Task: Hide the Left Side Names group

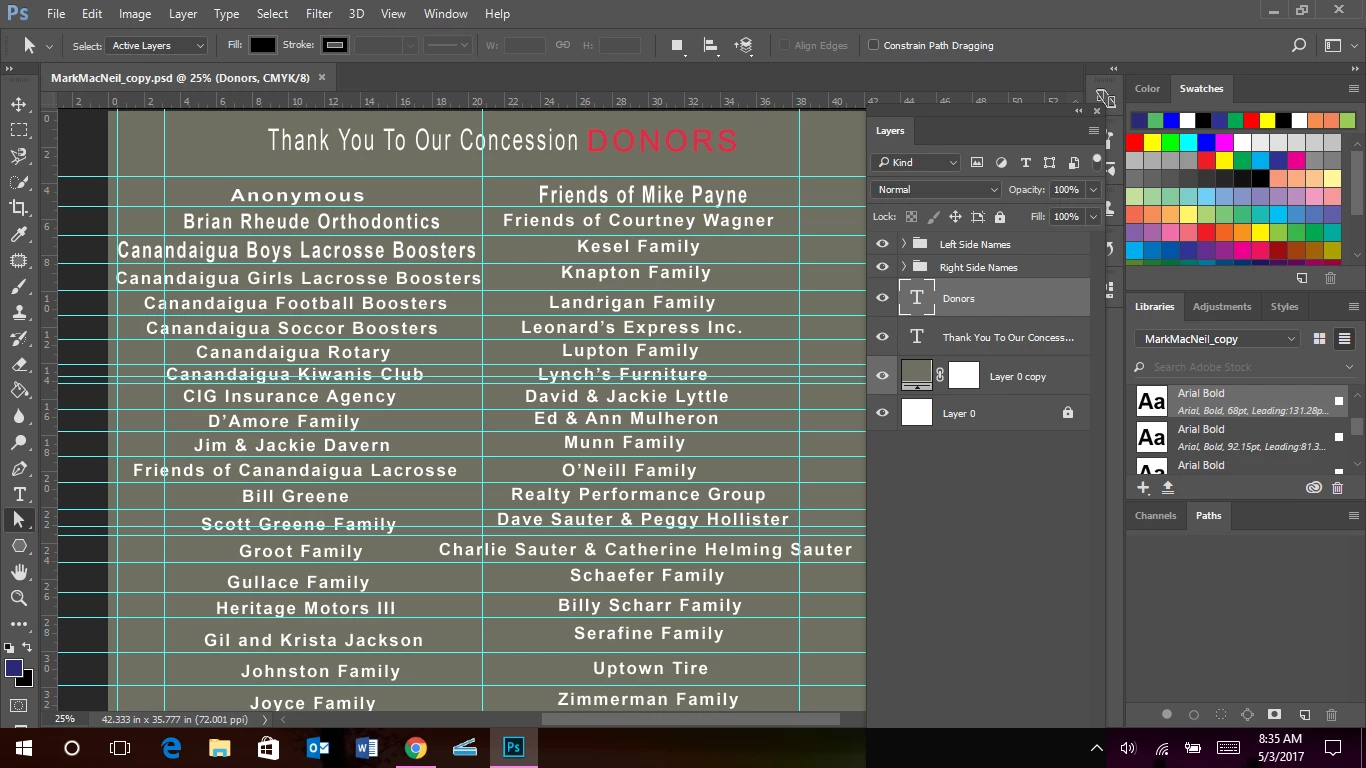Action: pos(882,244)
